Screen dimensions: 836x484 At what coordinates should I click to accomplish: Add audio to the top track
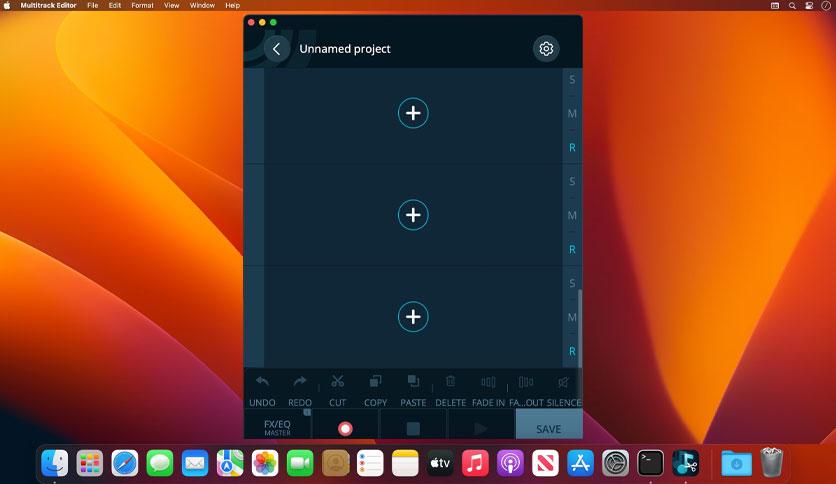413,113
